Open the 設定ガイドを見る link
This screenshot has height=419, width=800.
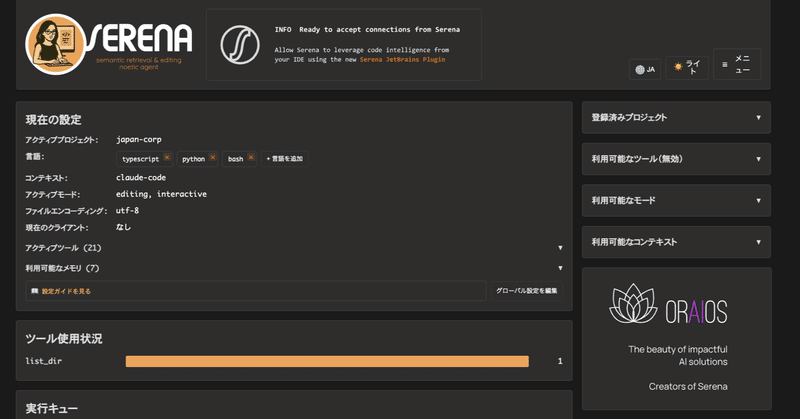(66, 291)
